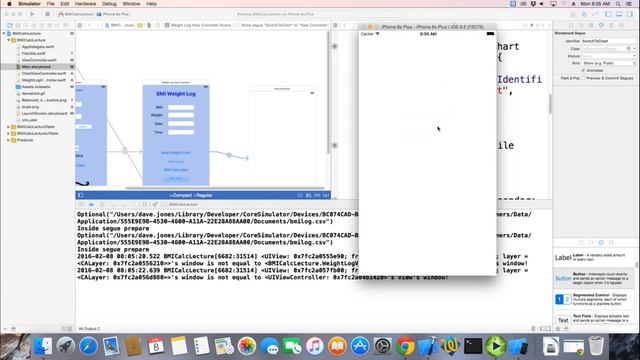
Task: Open the Quick Help inspector icon
Action: coord(581,25)
